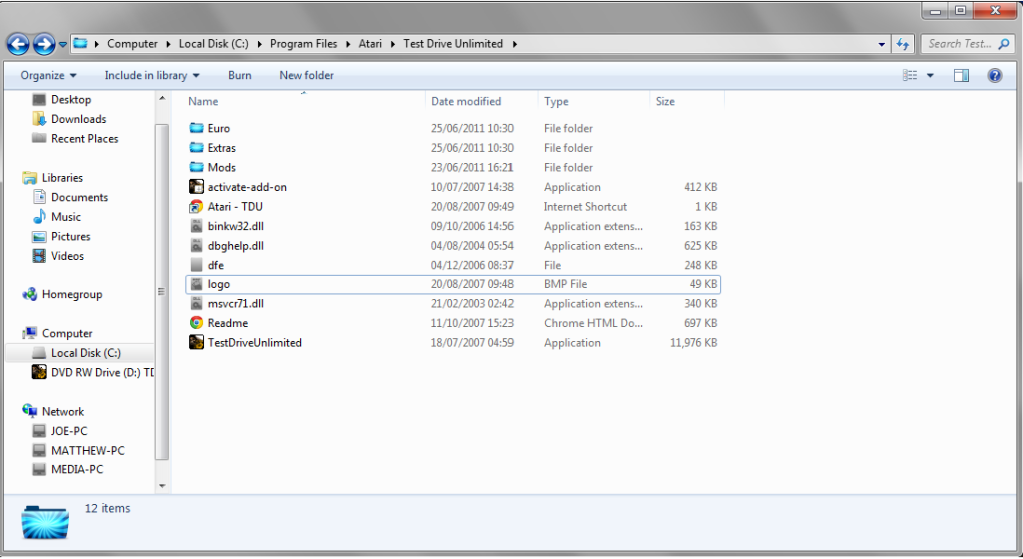Click the change view icon

pos(910,75)
